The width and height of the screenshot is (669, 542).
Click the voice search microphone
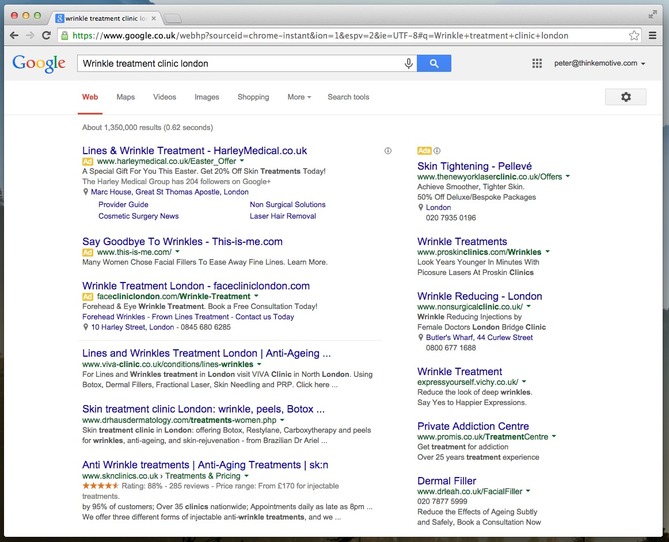point(408,64)
